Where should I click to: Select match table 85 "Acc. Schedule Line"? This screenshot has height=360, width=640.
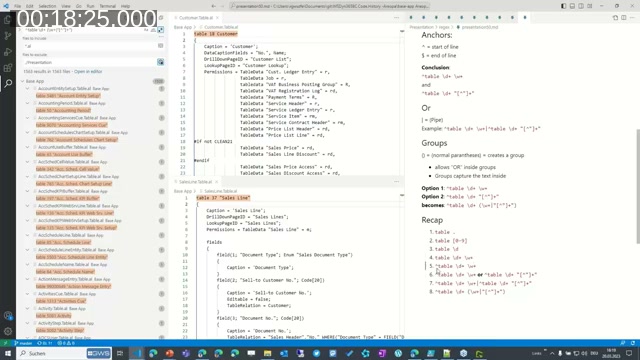[x=63, y=242]
